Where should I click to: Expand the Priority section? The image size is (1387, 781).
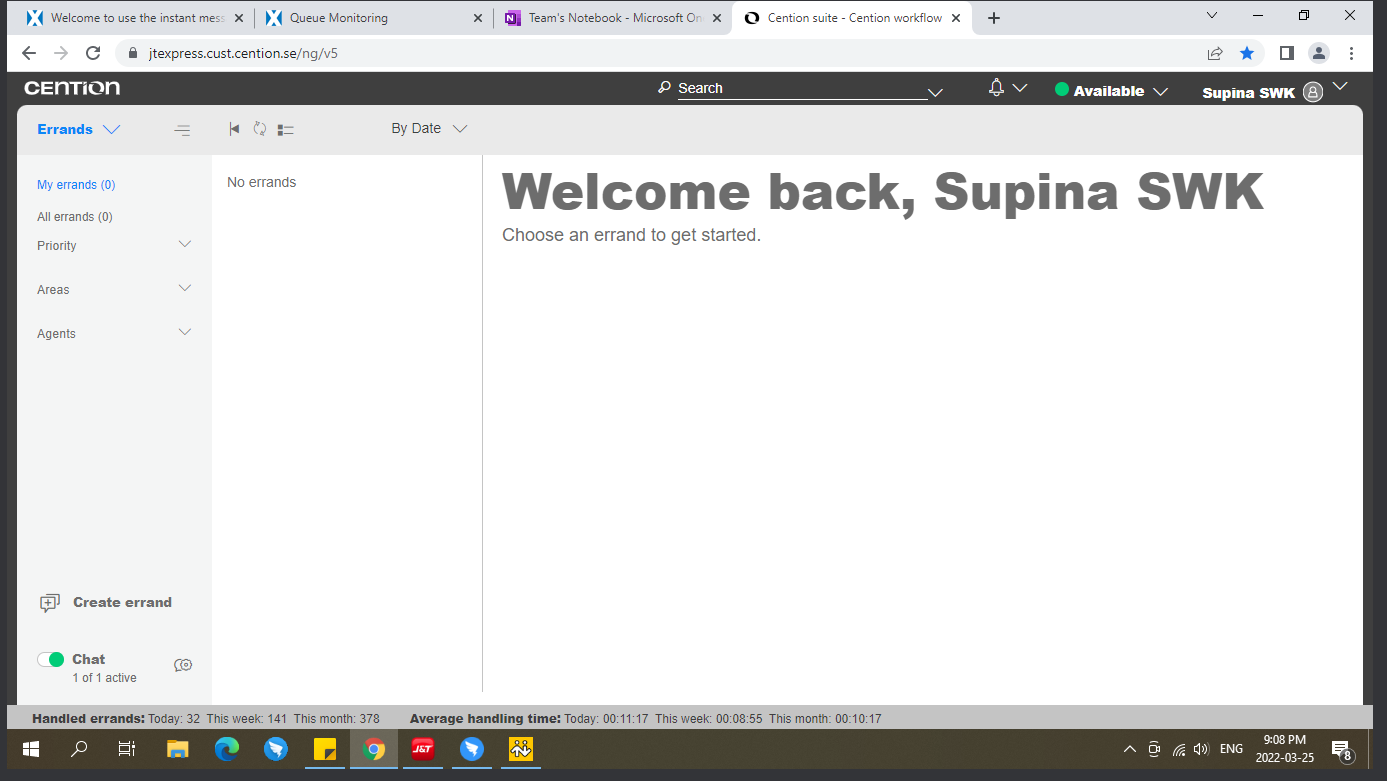[184, 245]
